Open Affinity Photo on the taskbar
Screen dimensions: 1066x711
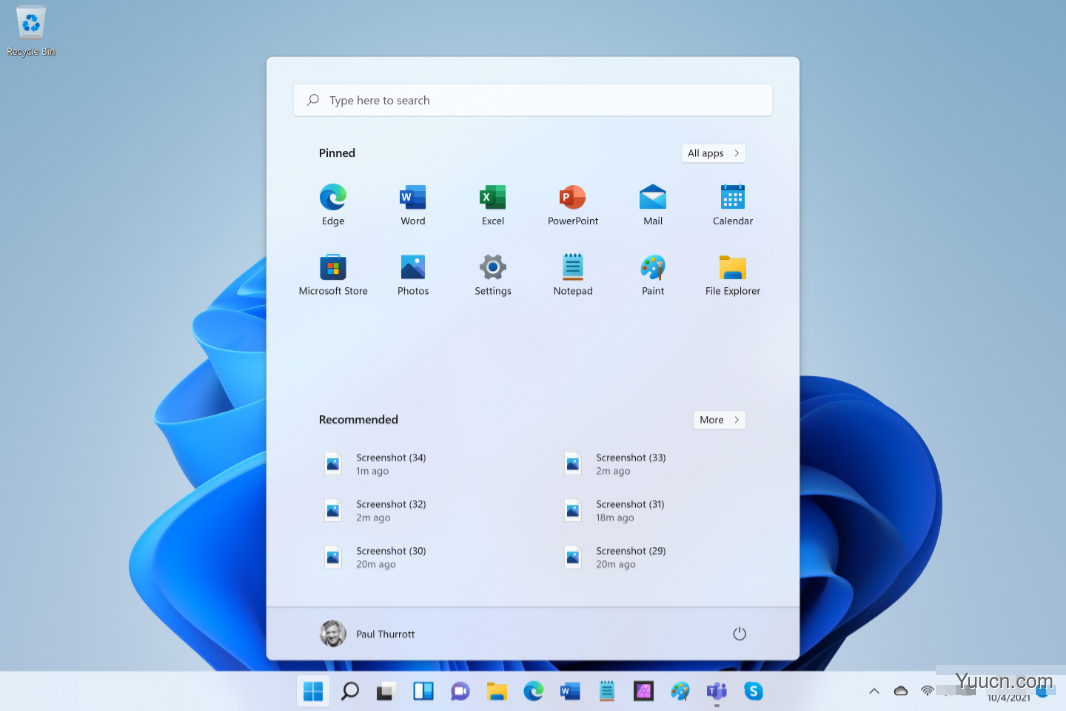tap(643, 691)
